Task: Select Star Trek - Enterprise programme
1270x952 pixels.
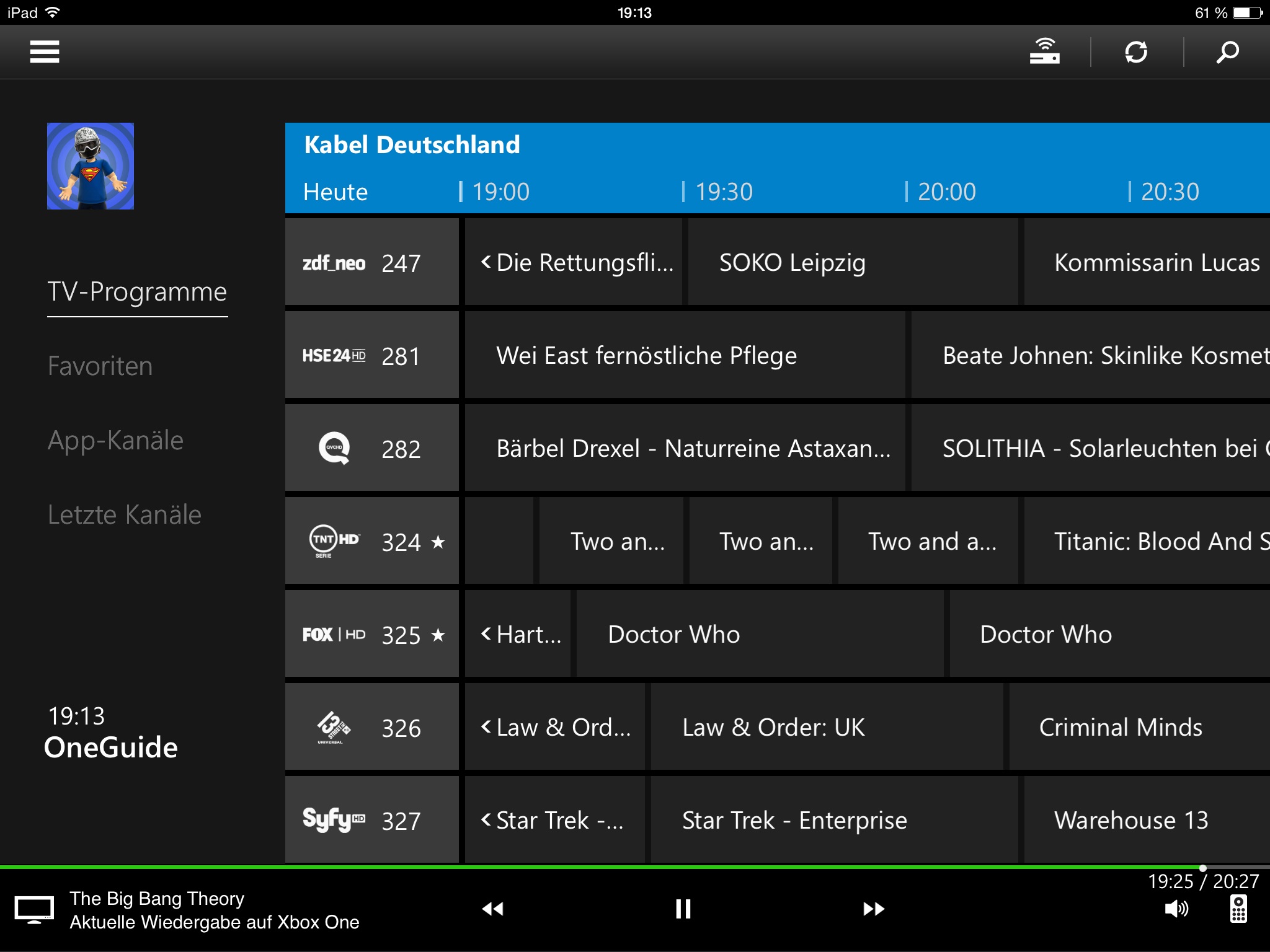Action: (x=835, y=820)
